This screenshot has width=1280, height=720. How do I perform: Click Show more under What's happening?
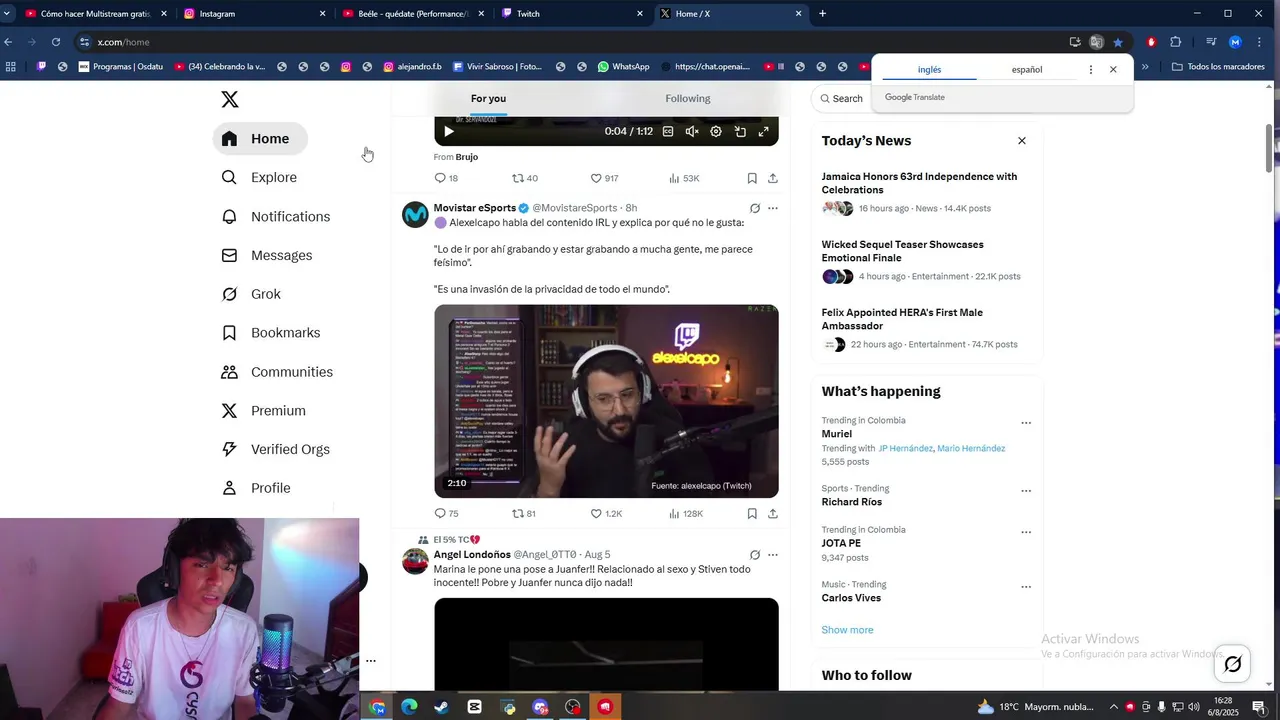pos(848,630)
